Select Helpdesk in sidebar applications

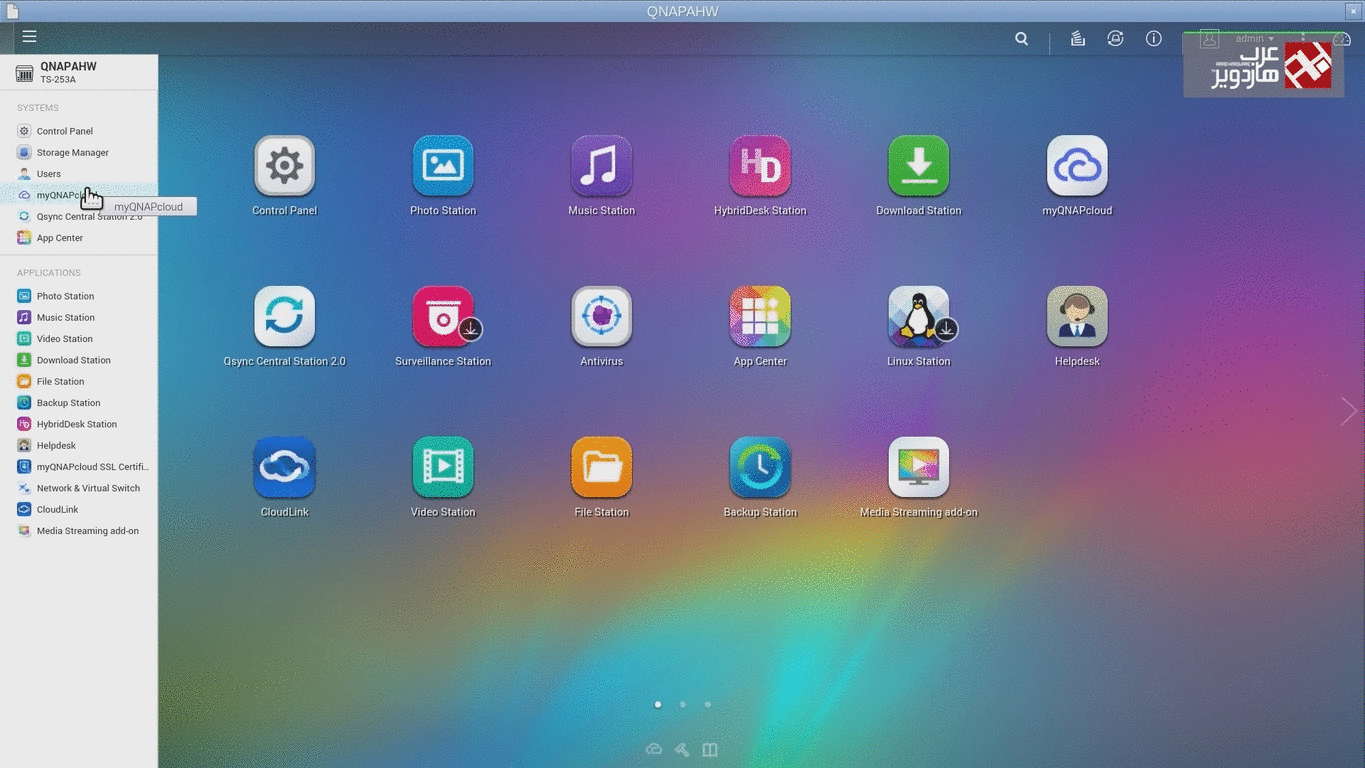pos(79,445)
